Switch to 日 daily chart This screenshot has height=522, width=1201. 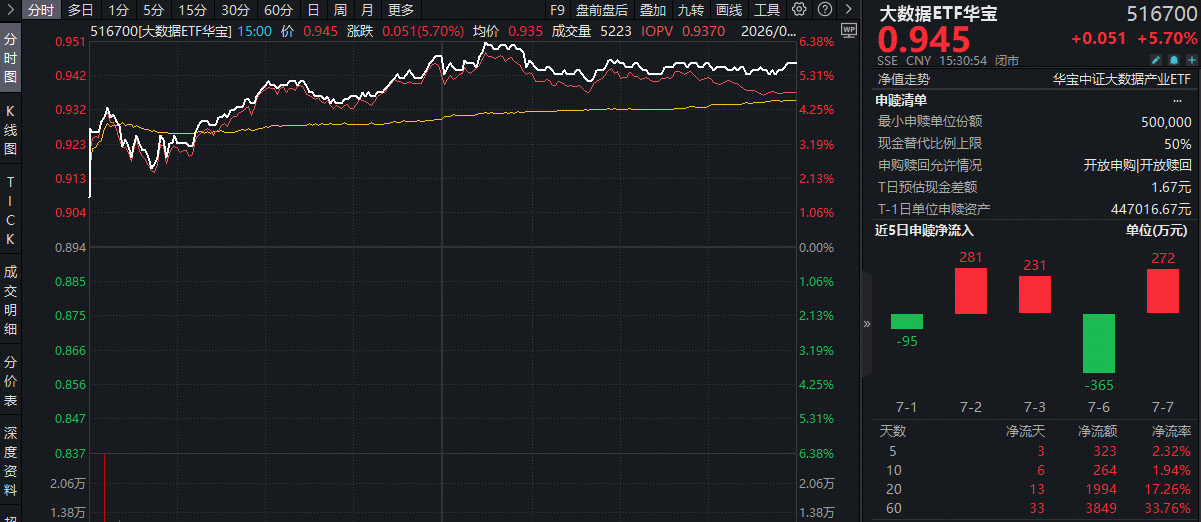tap(313, 10)
